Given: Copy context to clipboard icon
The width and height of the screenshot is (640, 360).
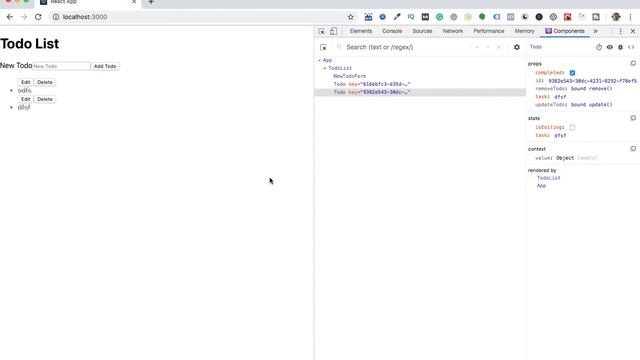Looking at the screenshot, I should (x=633, y=149).
